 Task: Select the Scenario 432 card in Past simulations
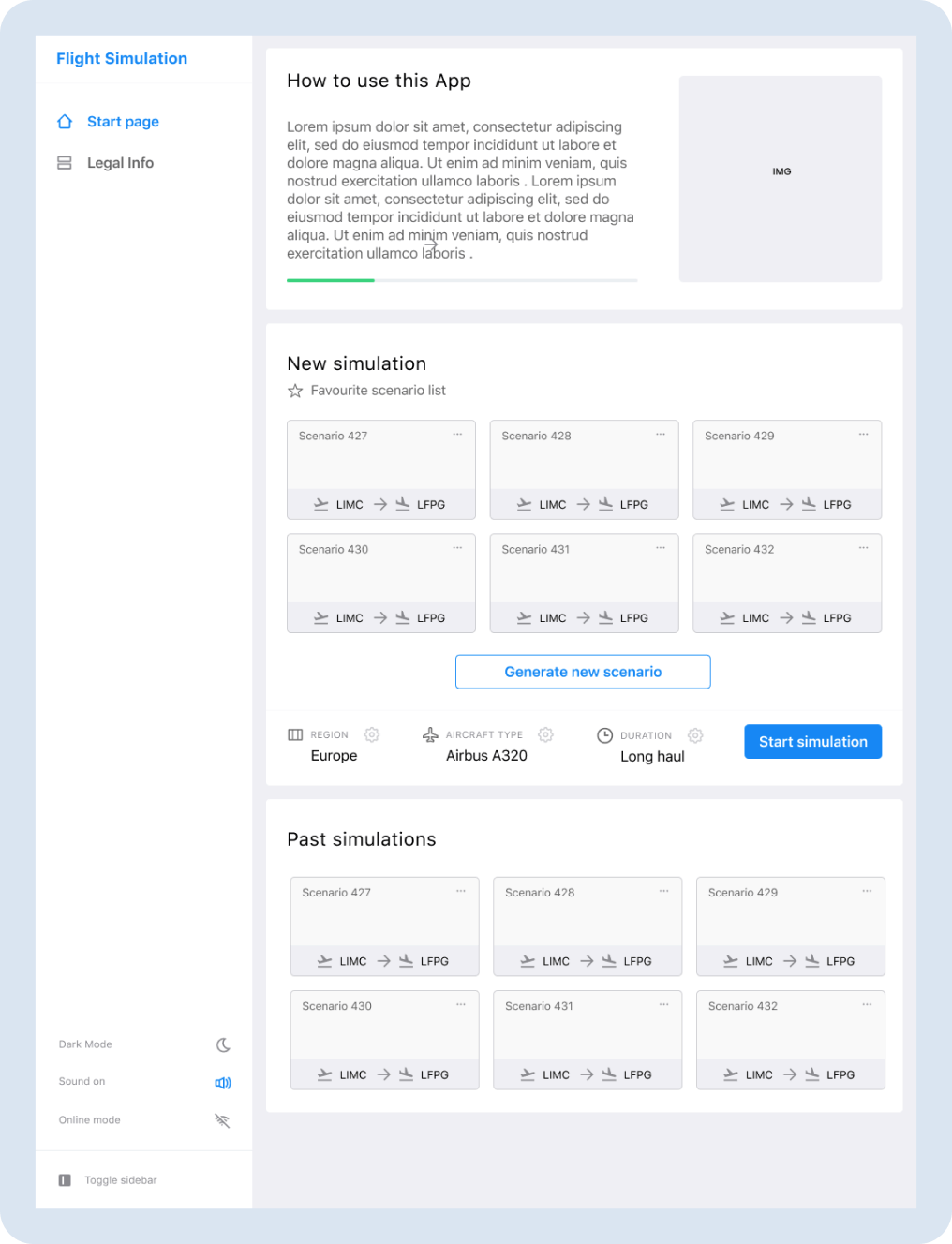click(x=790, y=1030)
